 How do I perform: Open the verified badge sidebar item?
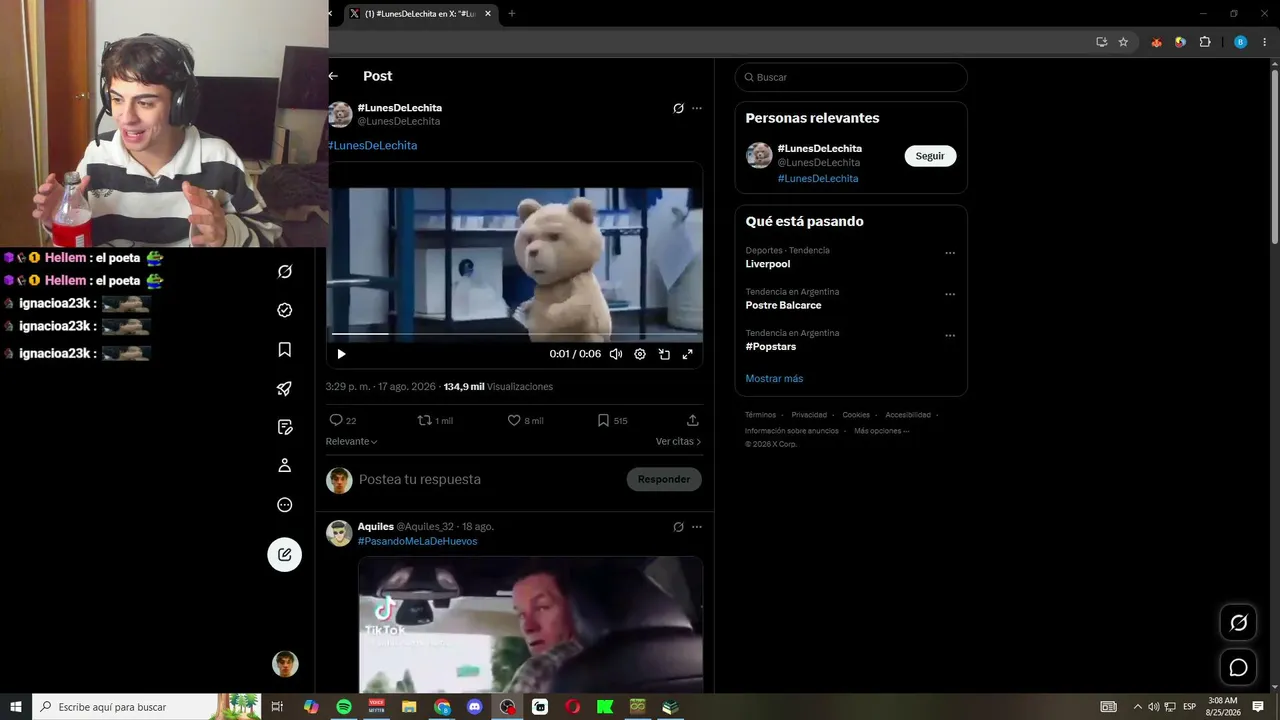click(x=285, y=311)
